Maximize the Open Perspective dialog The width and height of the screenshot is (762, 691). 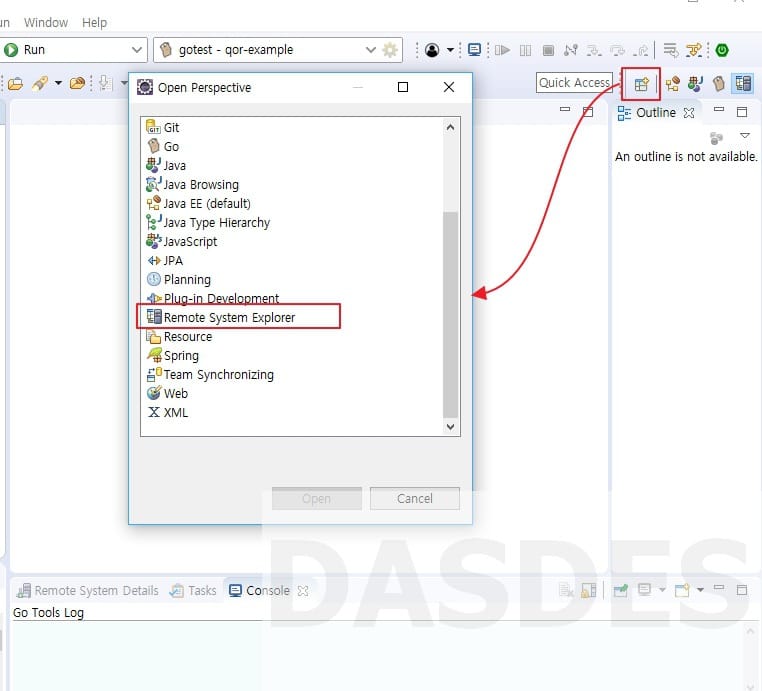pyautogui.click(x=403, y=87)
